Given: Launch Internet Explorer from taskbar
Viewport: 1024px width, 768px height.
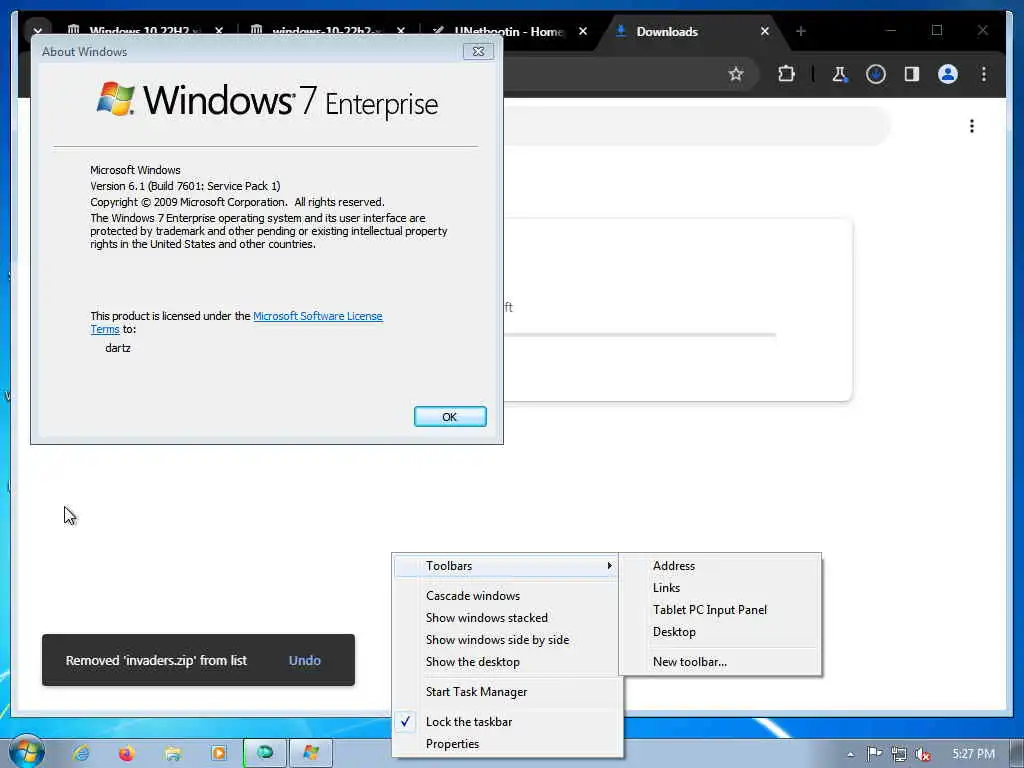Looking at the screenshot, I should (x=81, y=753).
